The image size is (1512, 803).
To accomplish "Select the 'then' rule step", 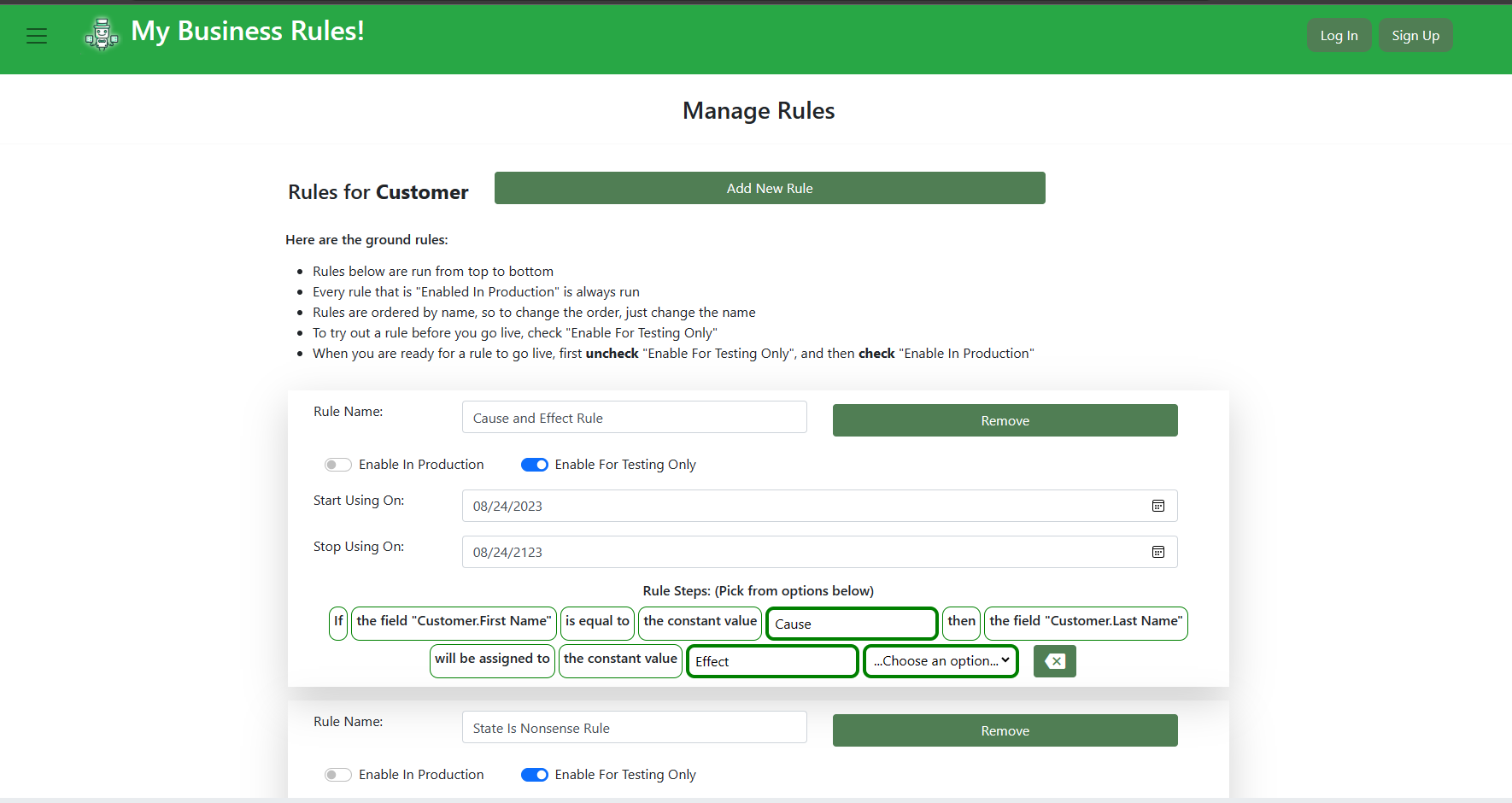I will (x=962, y=623).
